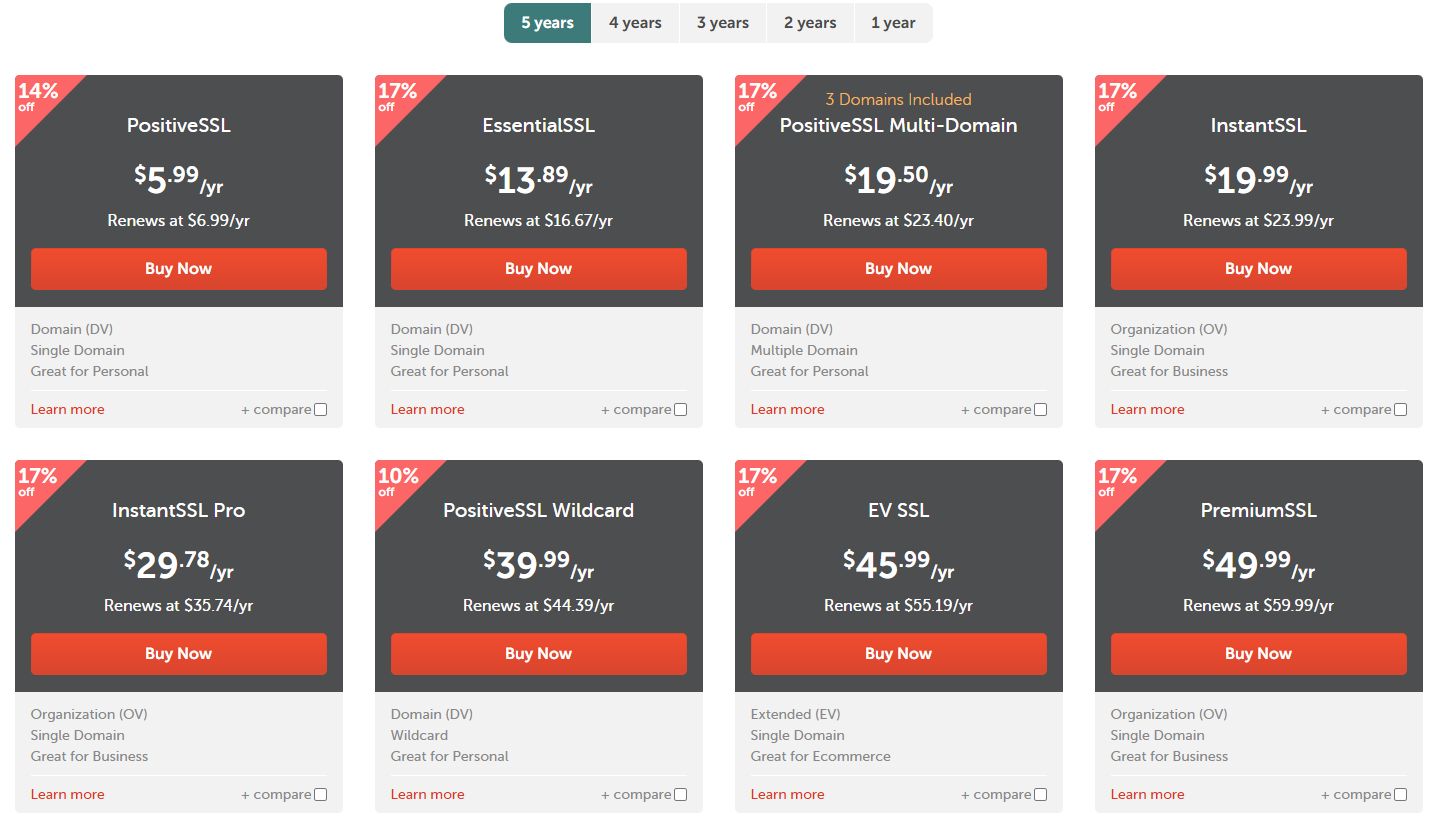Viewport: 1440px width, 819px height.
Task: Switch to the 2 years tab
Action: point(810,23)
